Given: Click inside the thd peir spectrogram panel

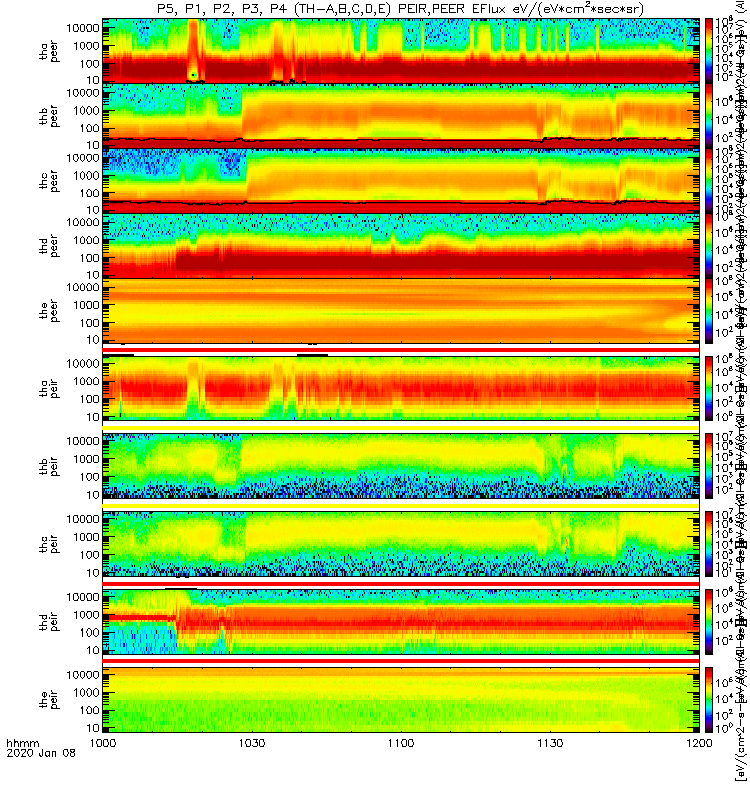Looking at the screenshot, I should (401, 621).
